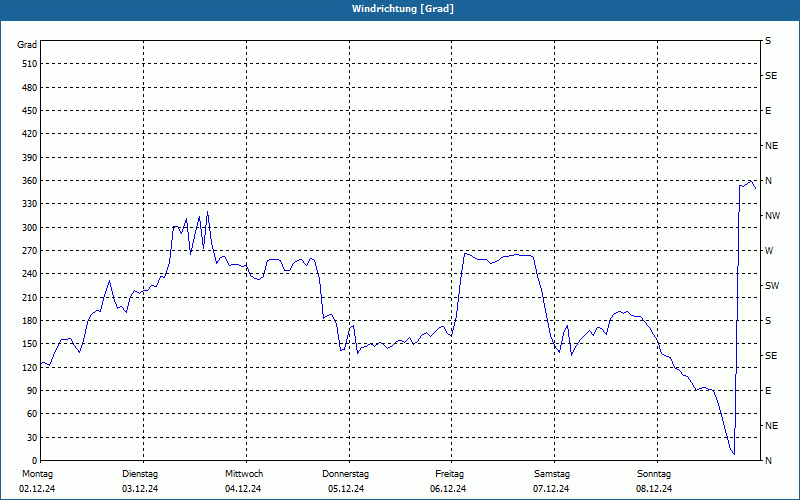
Task: Select the date 05.12.24
Action: click(346, 489)
